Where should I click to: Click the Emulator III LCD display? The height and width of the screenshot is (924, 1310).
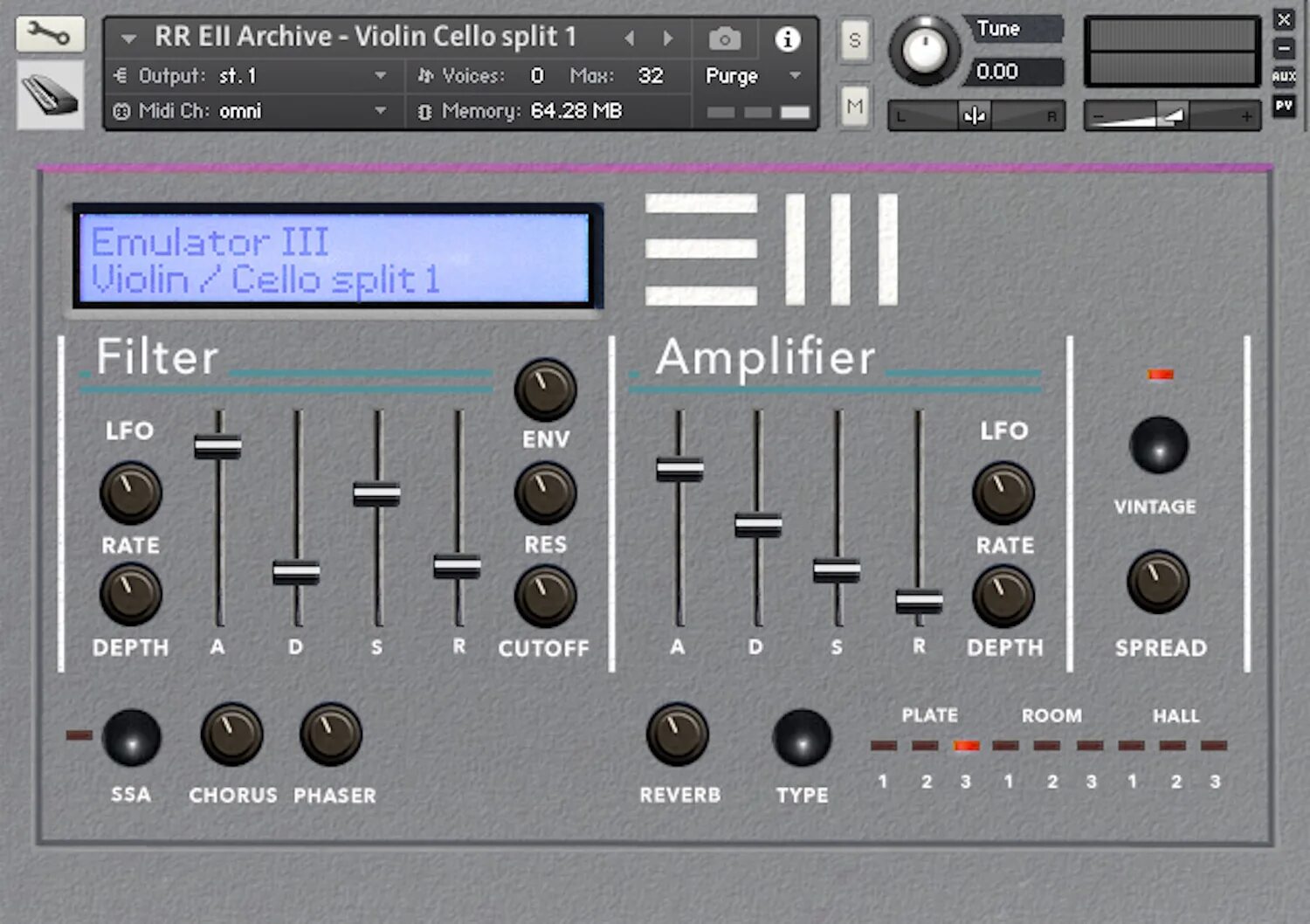(334, 259)
